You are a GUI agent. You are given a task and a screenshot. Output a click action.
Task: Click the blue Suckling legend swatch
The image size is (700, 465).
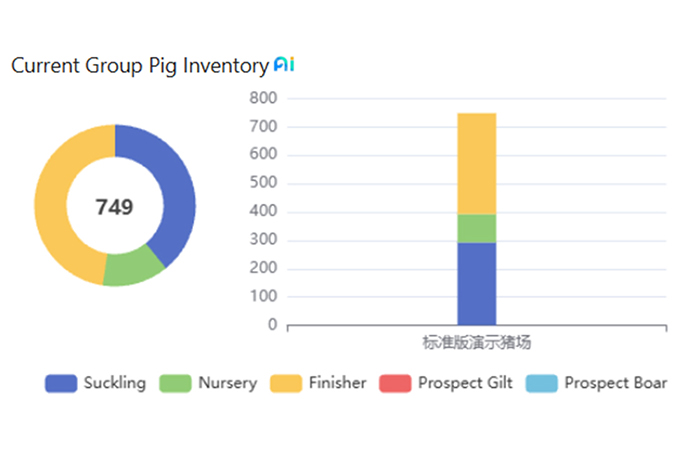click(61, 383)
